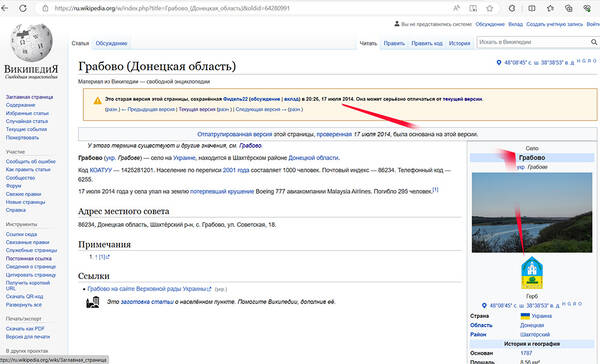Click the settlement stub icon
The image size is (600, 364).
click(93, 302)
